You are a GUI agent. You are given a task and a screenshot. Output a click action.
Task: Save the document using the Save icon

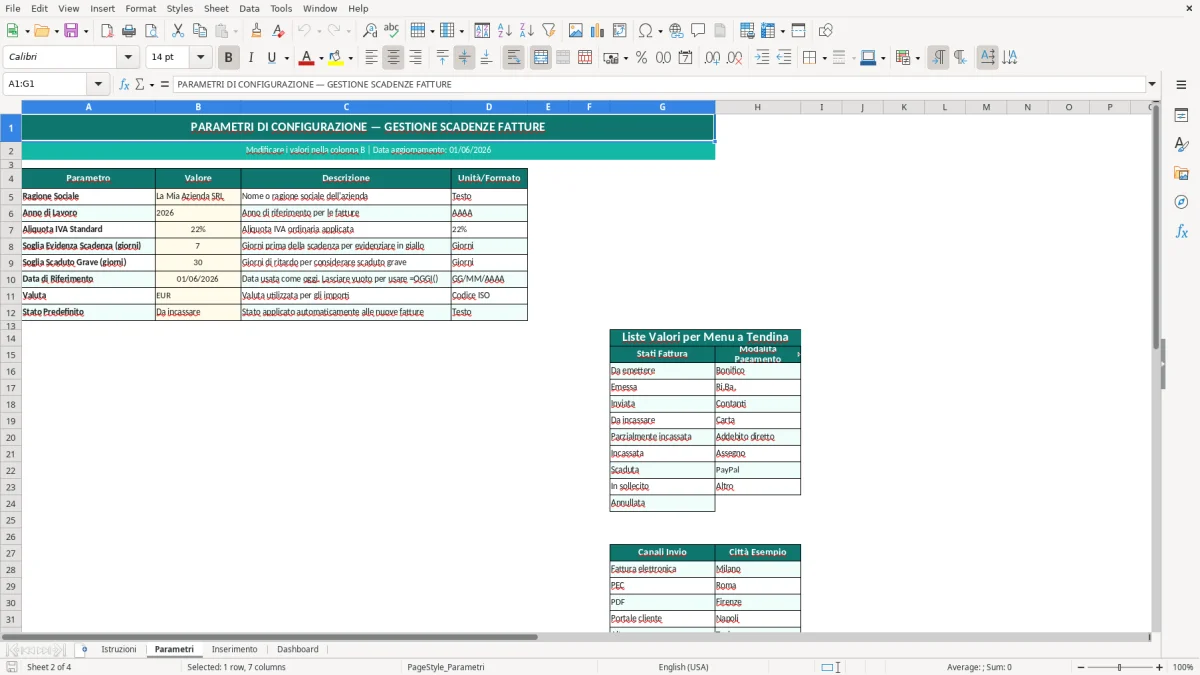pyautogui.click(x=71, y=31)
